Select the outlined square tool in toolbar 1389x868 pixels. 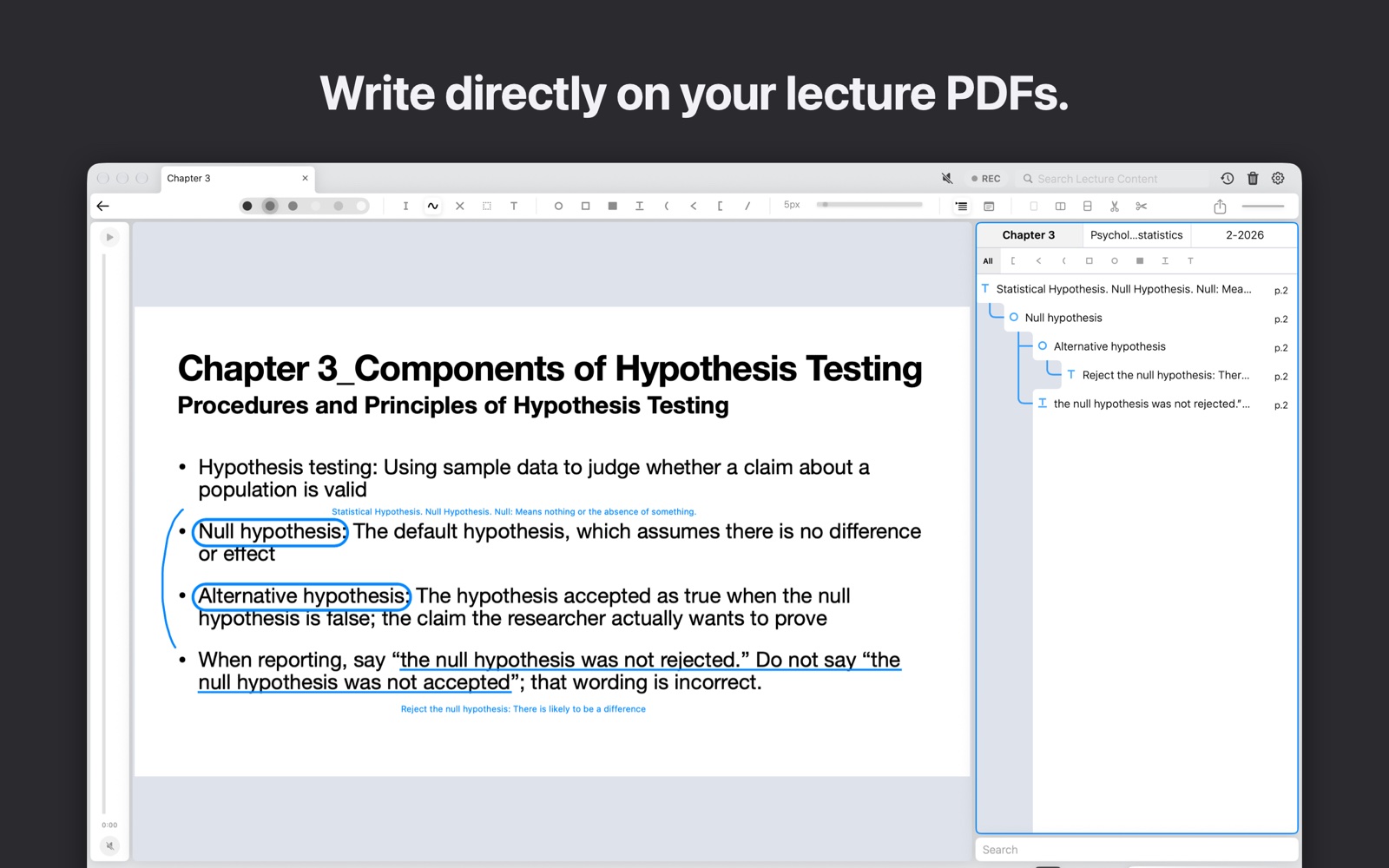586,206
